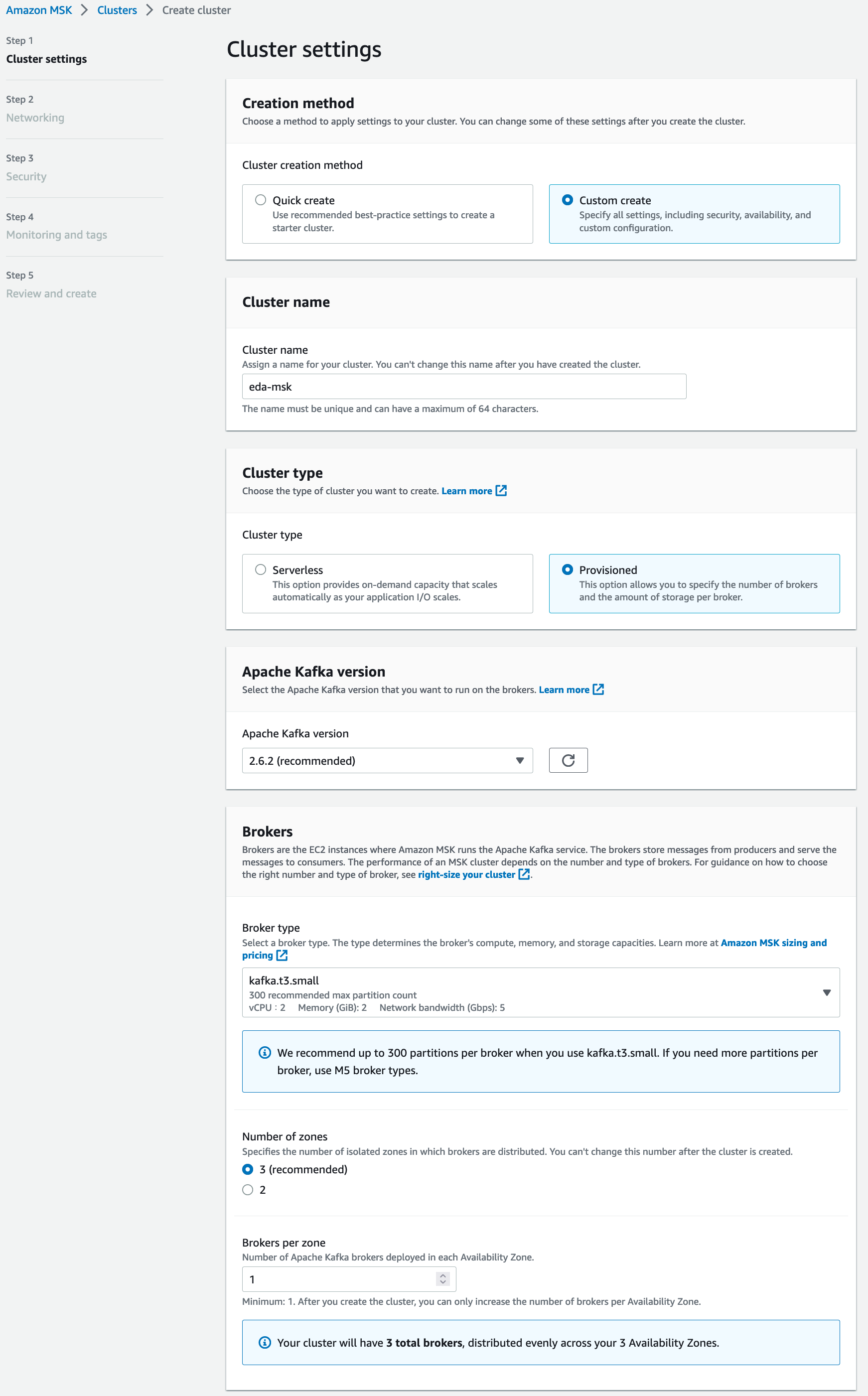
Task: Click external link icon after right-size your cluster
Action: 524,874
